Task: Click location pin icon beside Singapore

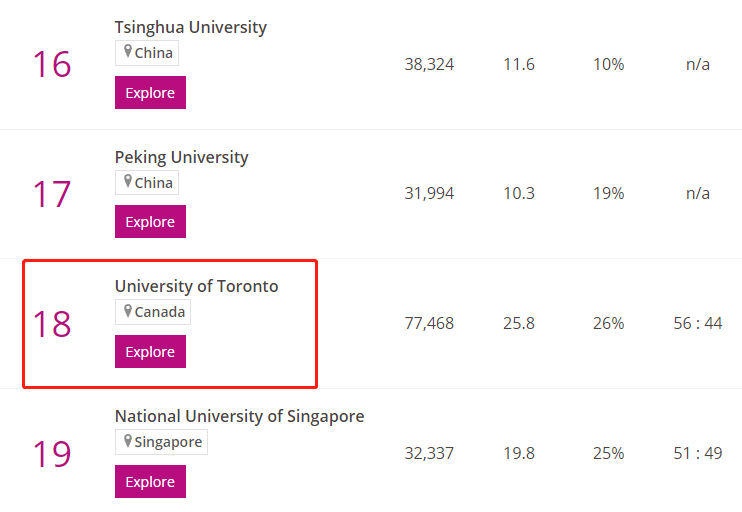Action: [128, 441]
